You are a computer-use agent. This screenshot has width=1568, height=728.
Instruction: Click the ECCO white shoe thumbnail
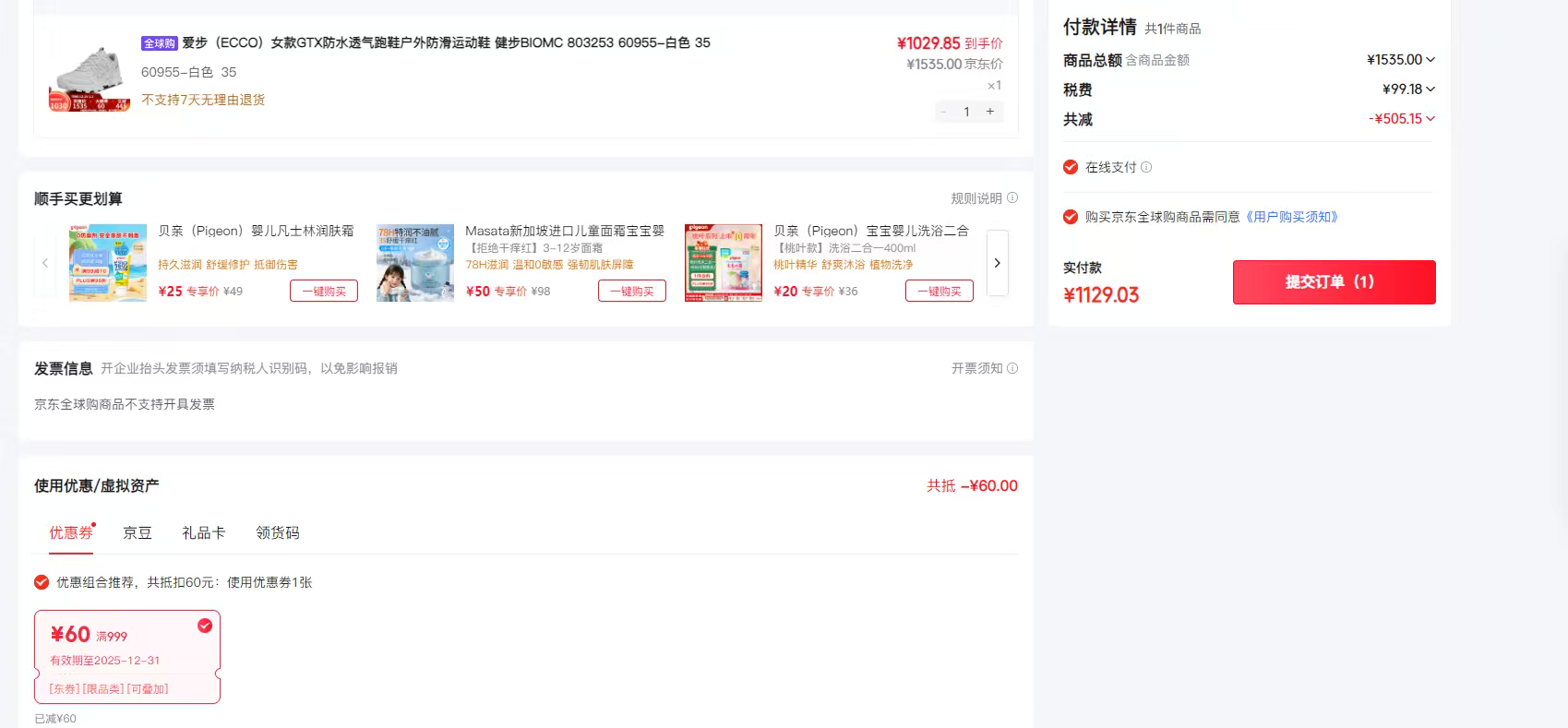click(x=90, y=78)
